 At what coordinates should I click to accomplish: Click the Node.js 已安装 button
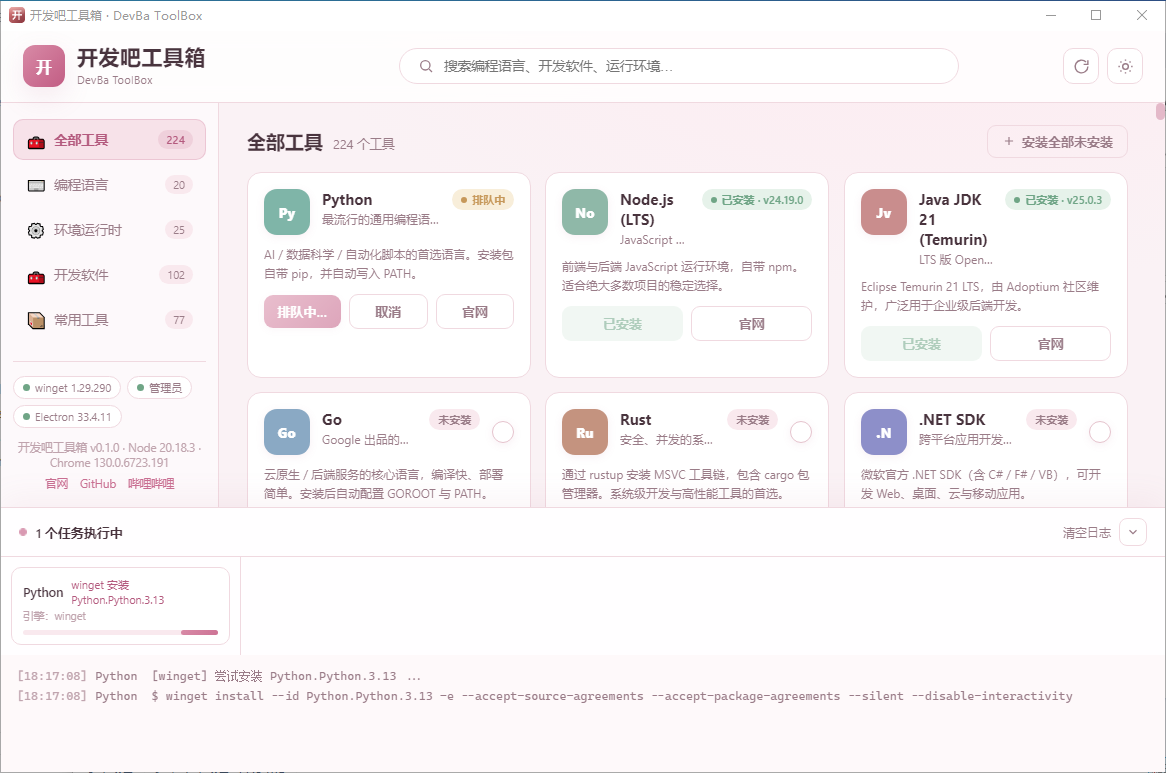[622, 323]
